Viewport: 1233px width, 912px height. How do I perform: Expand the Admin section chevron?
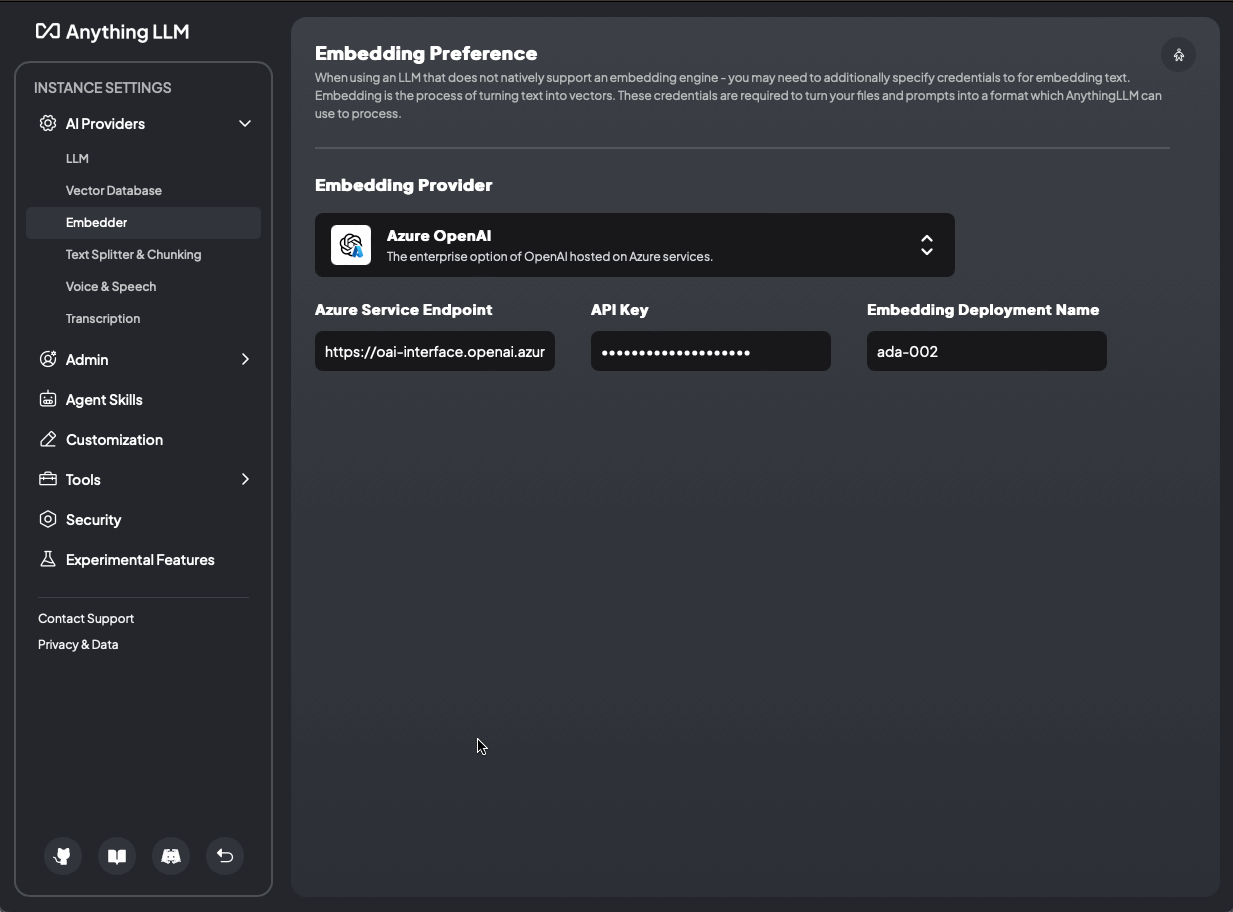coord(245,359)
